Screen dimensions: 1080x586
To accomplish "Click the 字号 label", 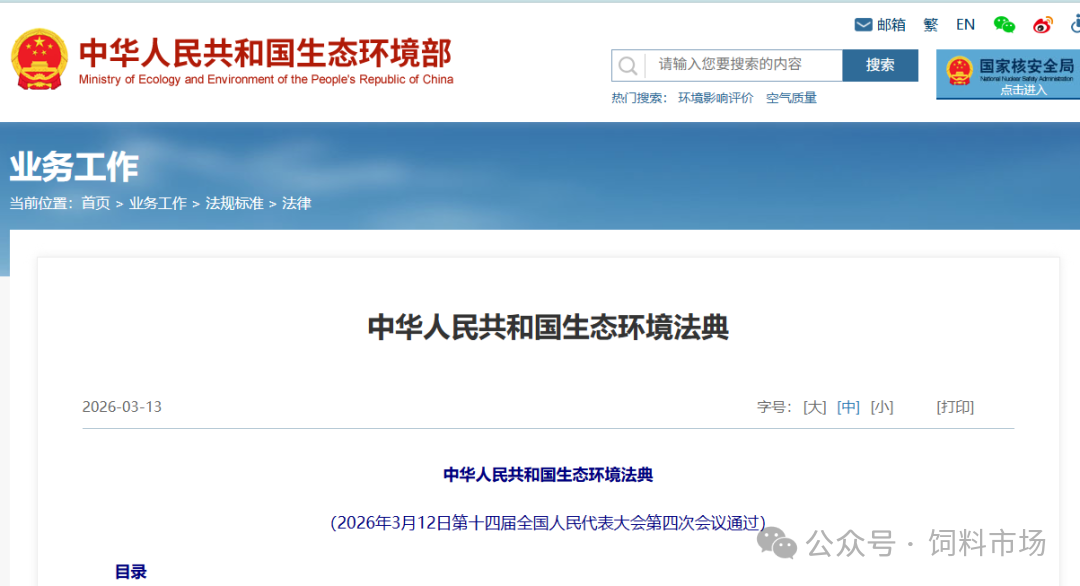I will pyautogui.click(x=774, y=407).
